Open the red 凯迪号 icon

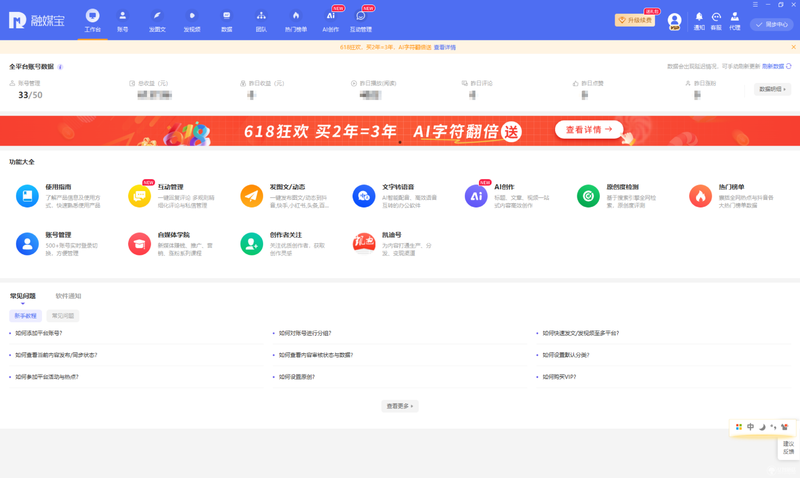[364, 244]
